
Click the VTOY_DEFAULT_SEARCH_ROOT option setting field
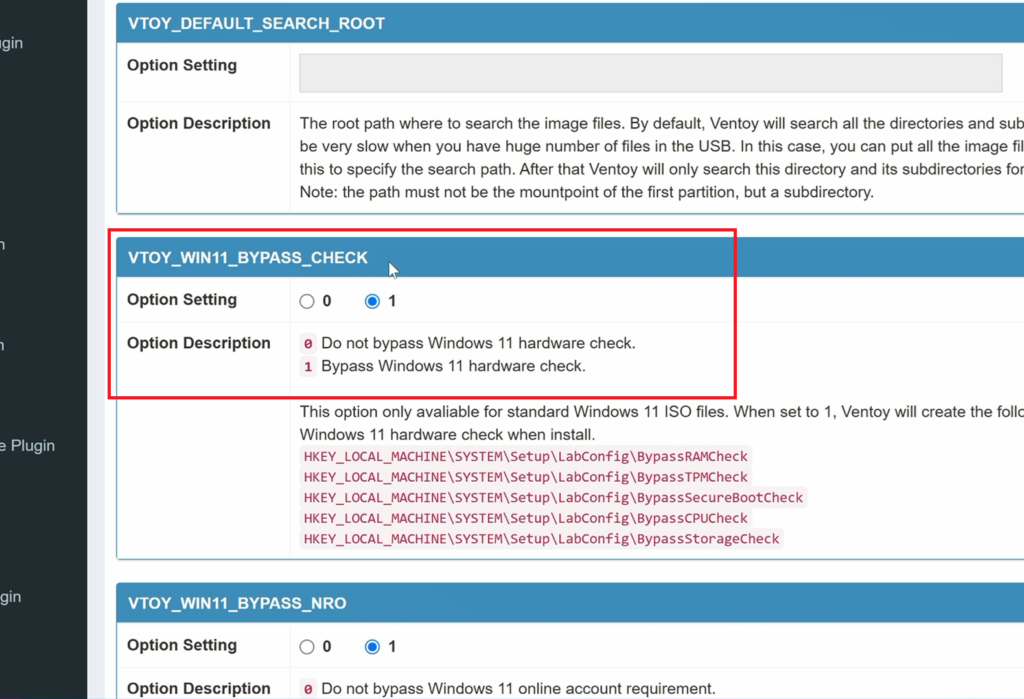650,73
